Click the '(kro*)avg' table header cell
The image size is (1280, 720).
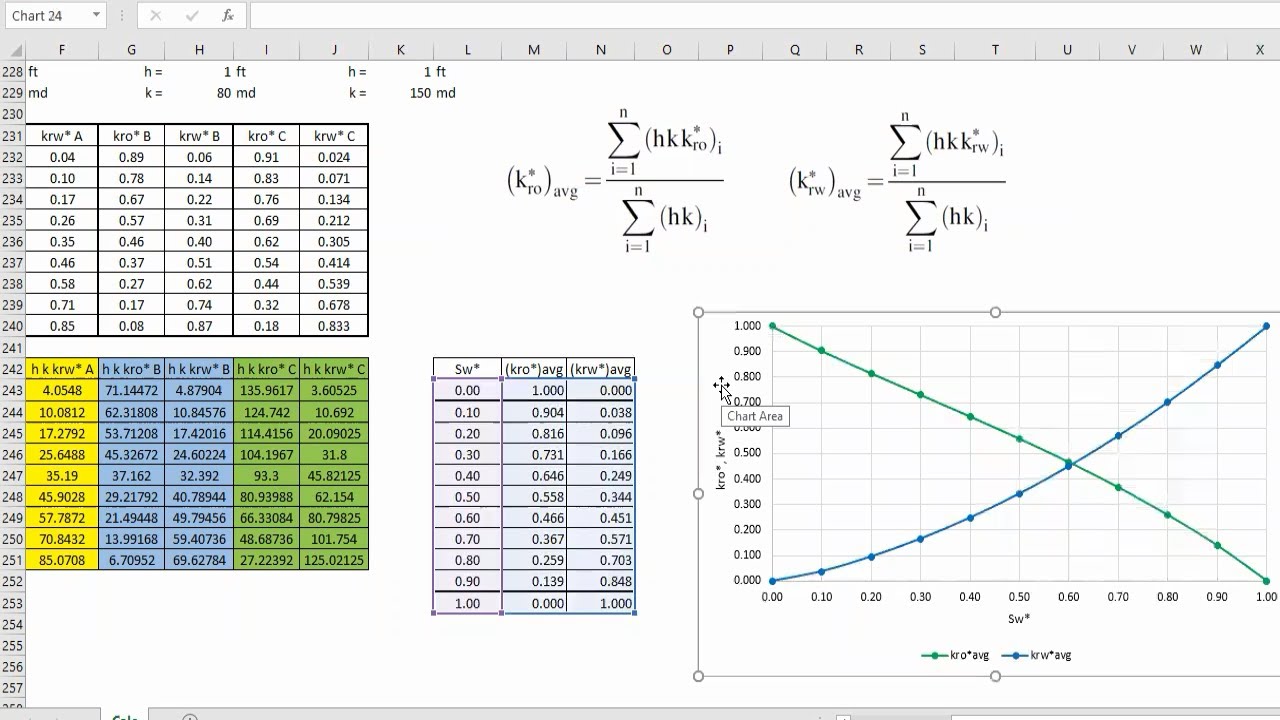(x=534, y=369)
